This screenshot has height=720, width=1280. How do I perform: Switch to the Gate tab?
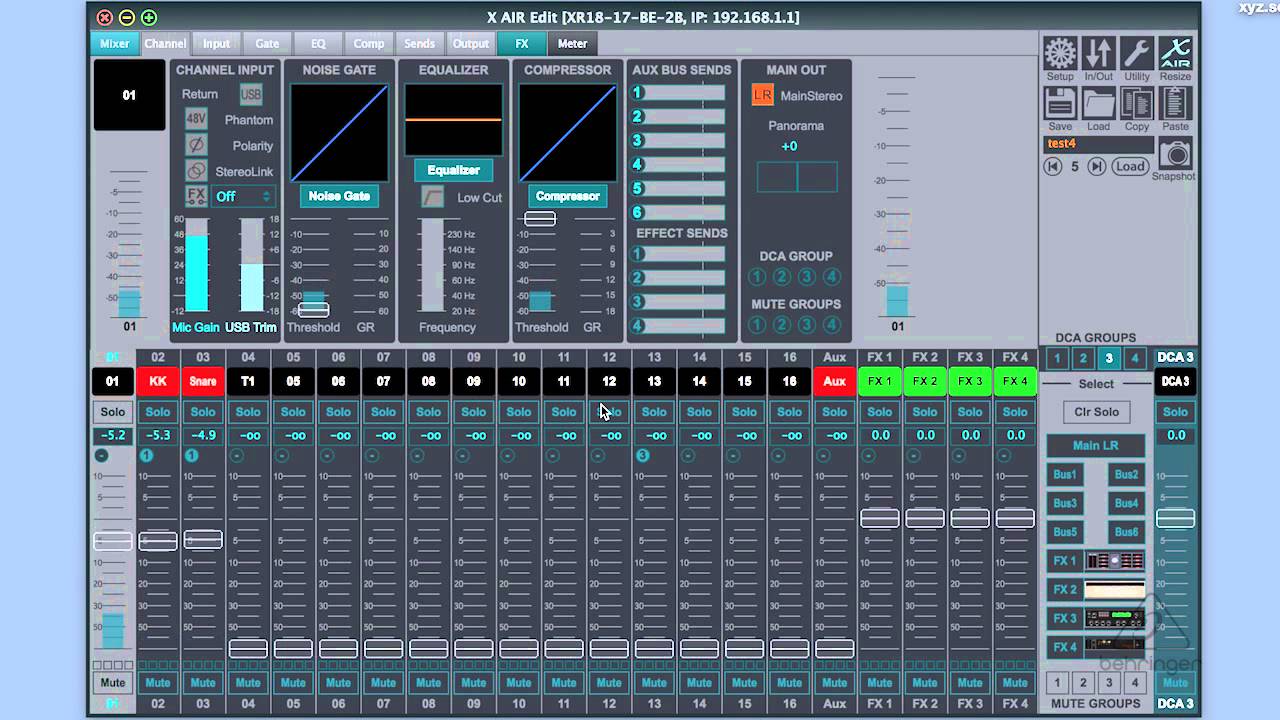coord(267,44)
